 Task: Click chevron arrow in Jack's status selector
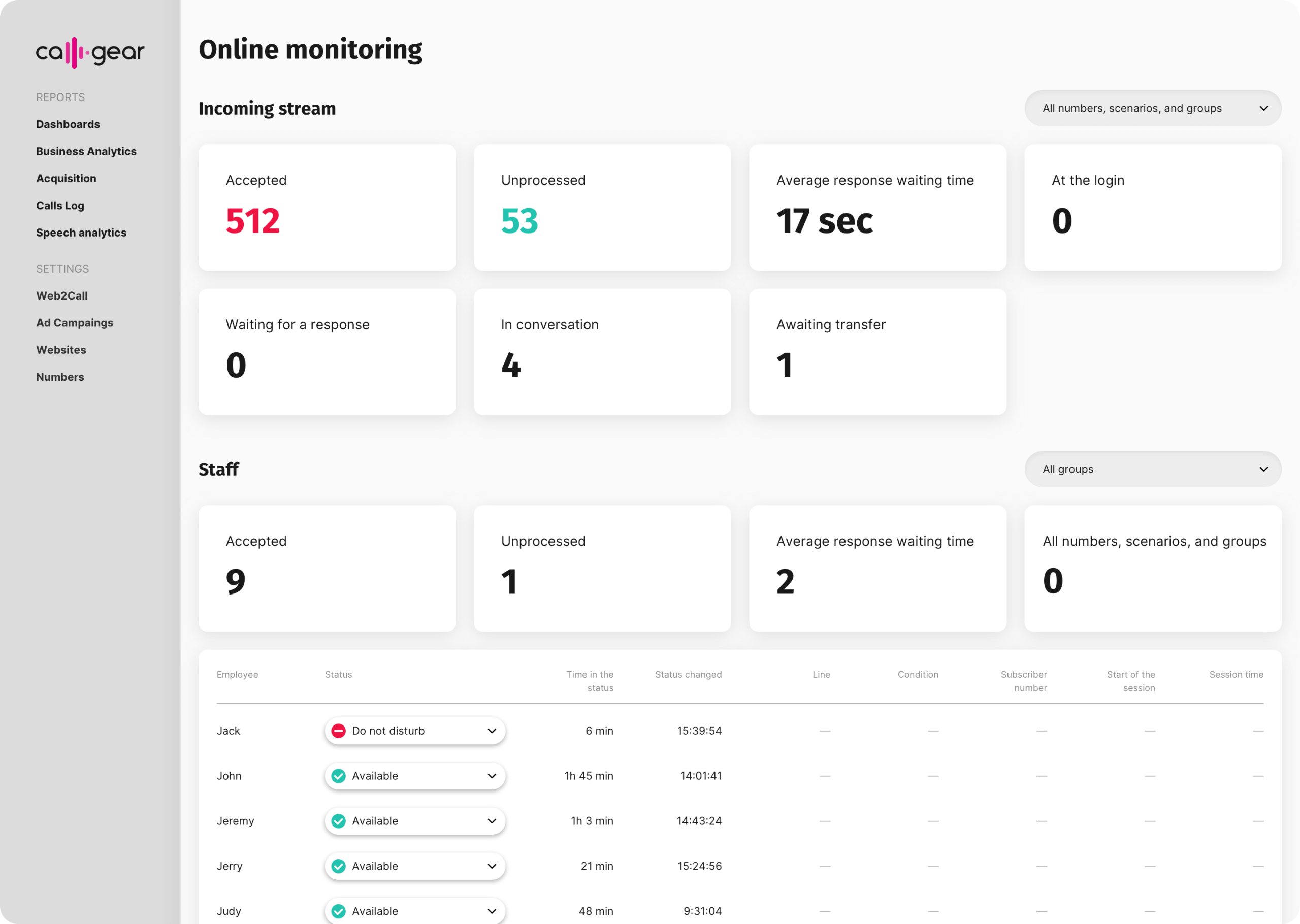pyautogui.click(x=492, y=731)
